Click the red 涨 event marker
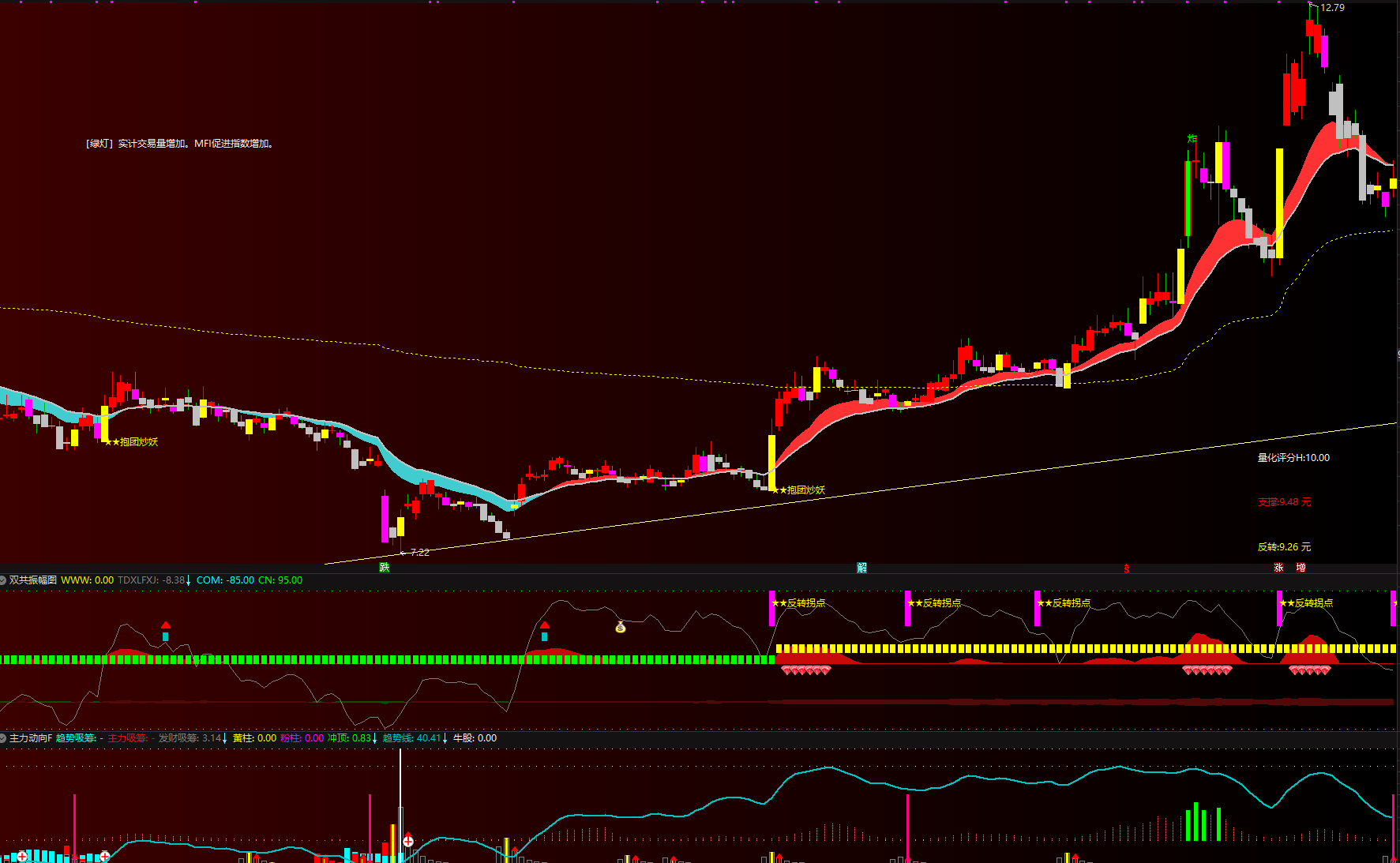Screen dimensions: 1400x863 (x=1278, y=568)
